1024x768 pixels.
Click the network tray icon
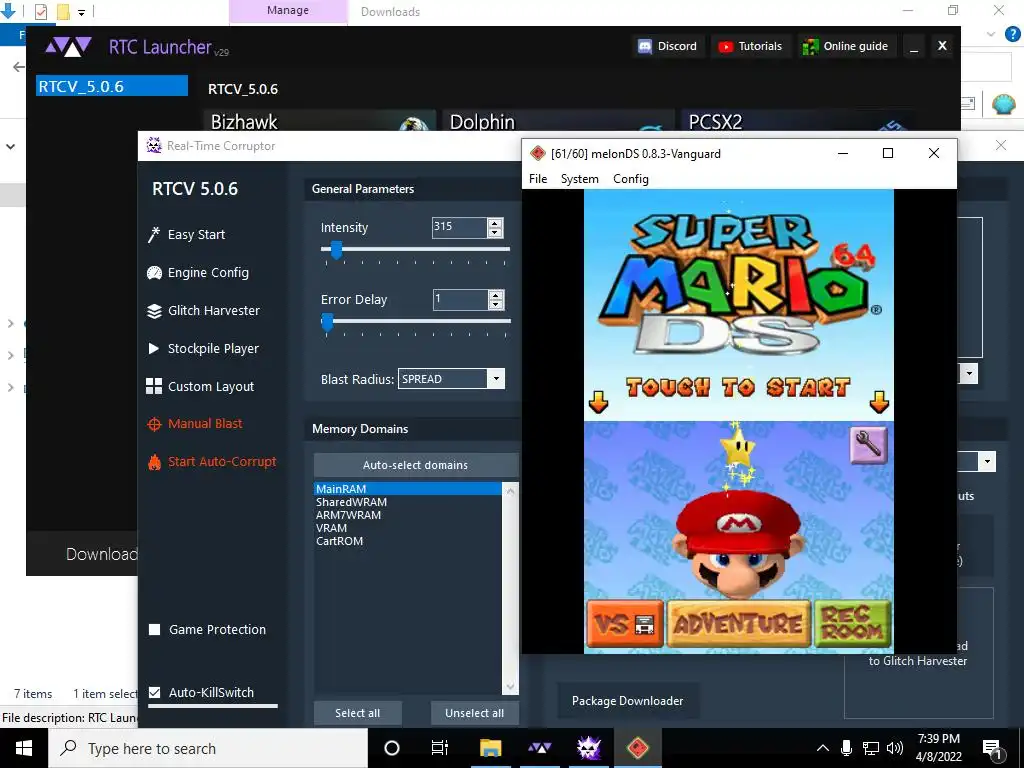(871, 748)
